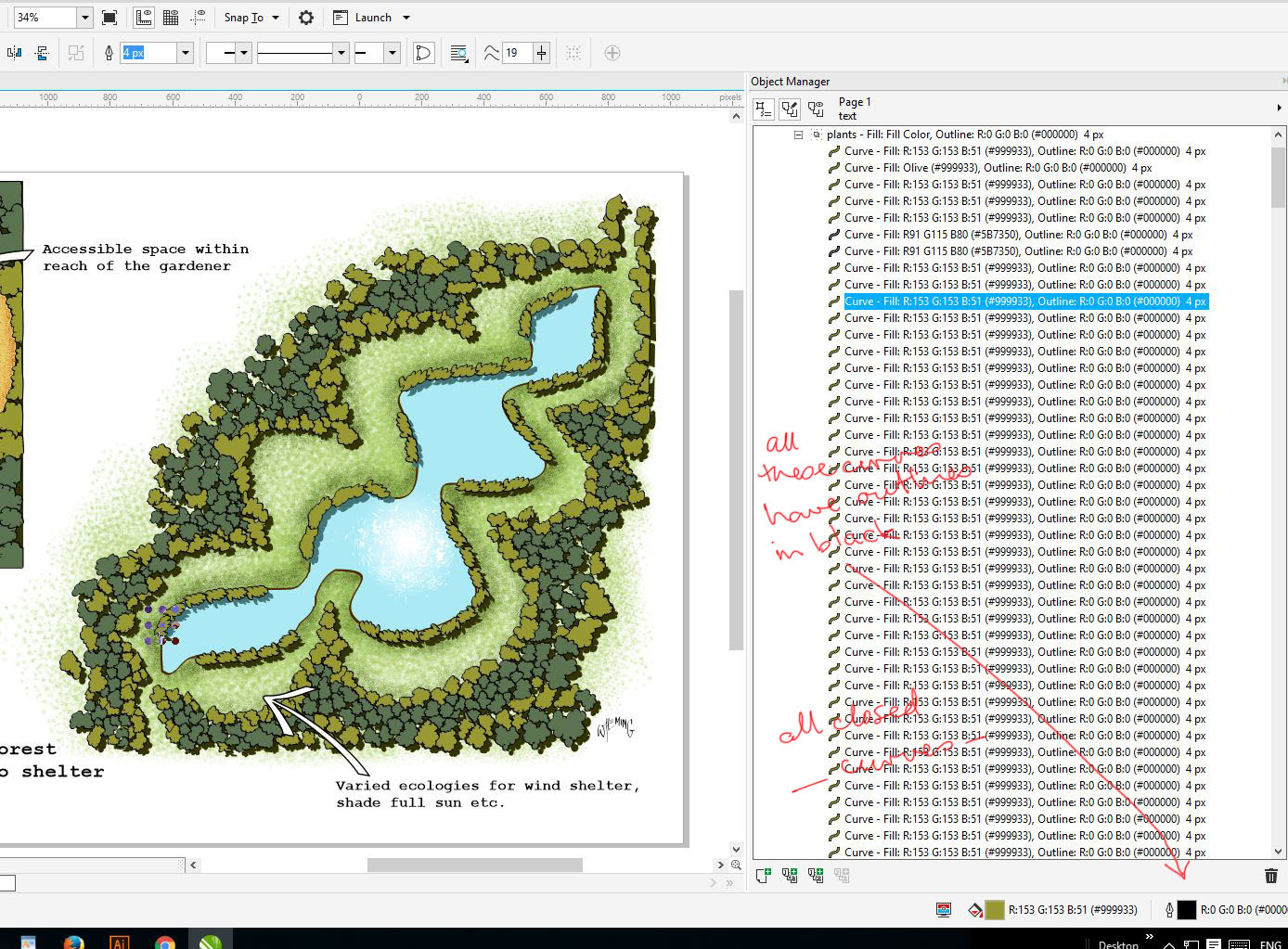Viewport: 1288px width, 949px height.
Task: Open Firefox from the Windows taskbar
Action: [x=73, y=941]
